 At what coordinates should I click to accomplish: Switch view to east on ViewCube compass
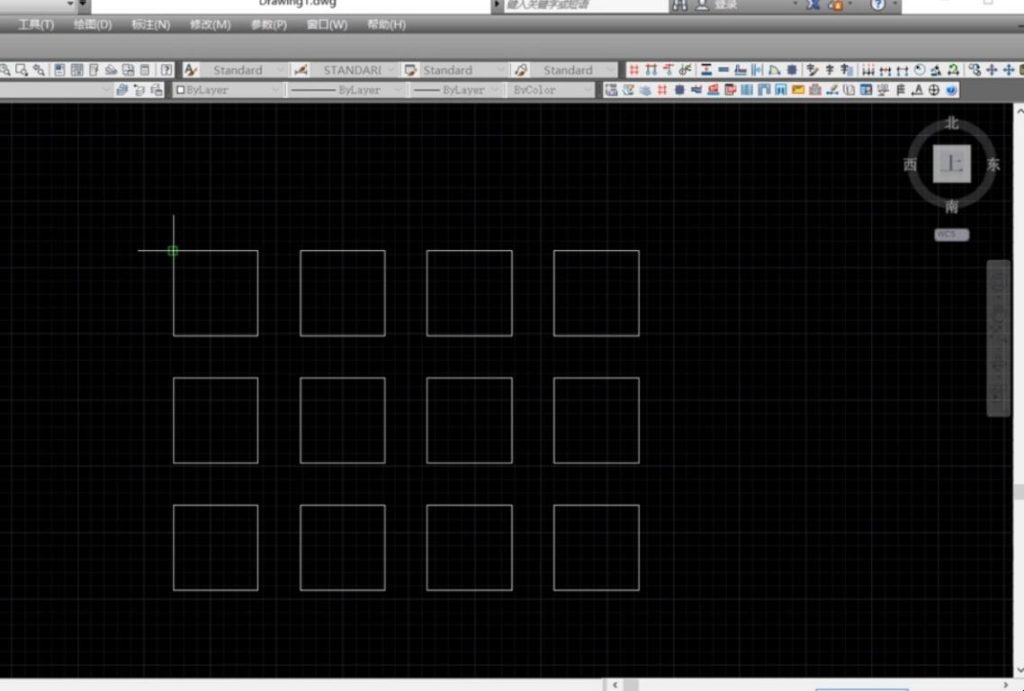[x=993, y=165]
